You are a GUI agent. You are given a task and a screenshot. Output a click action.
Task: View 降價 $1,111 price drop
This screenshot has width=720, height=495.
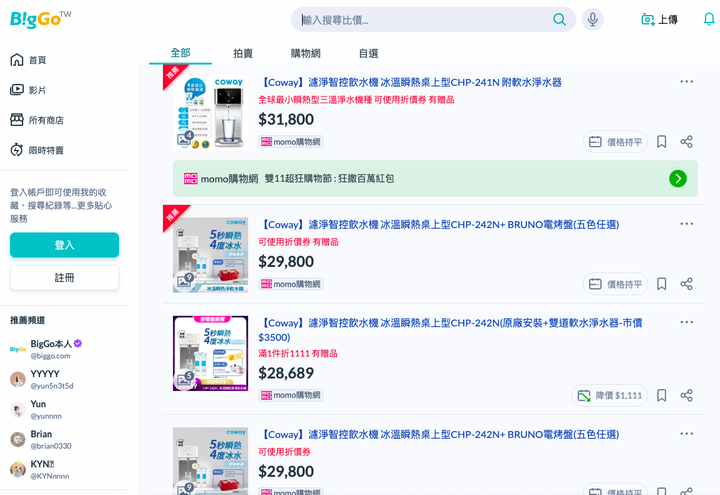(610, 395)
